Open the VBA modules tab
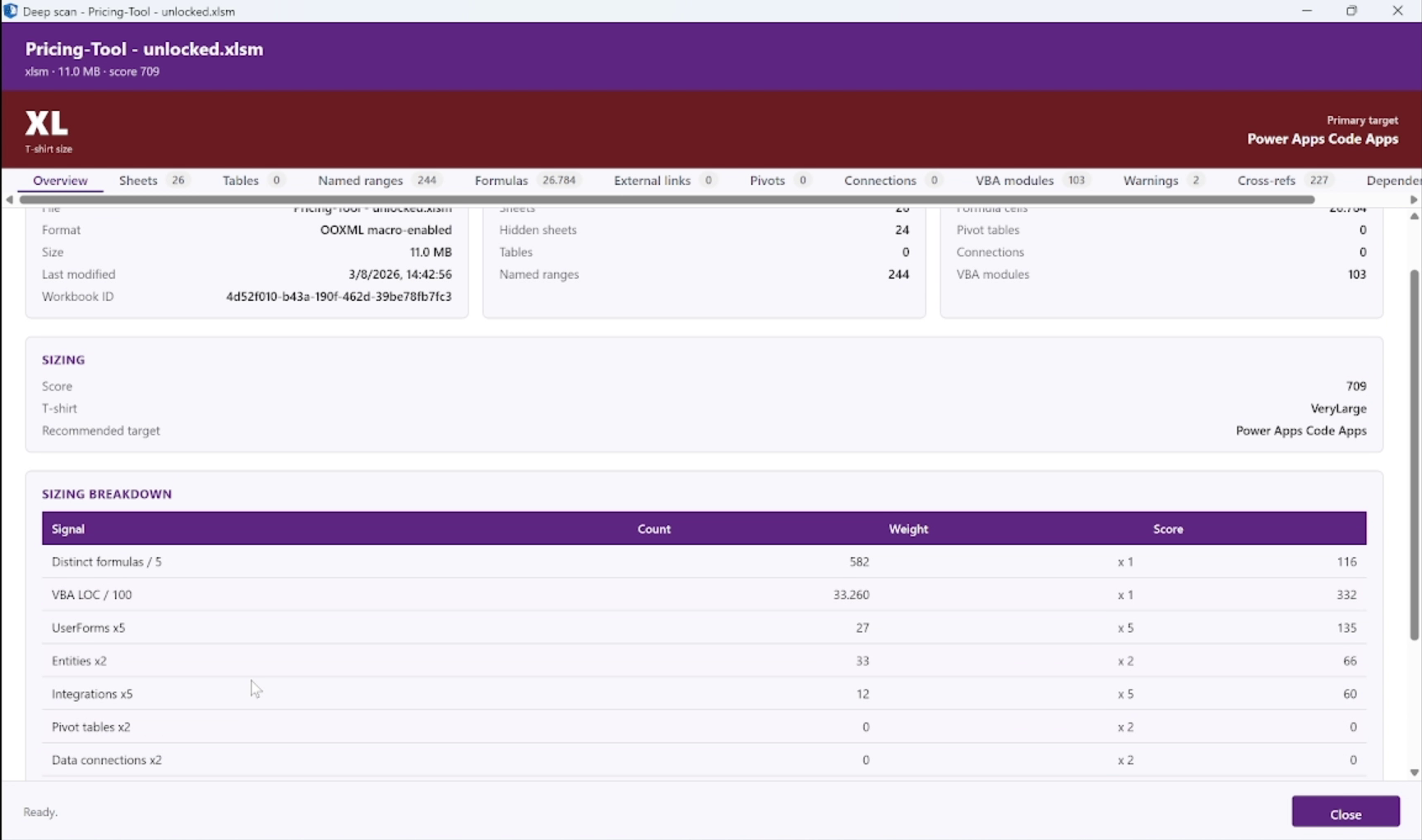Screen dimensions: 1422x840 [1032, 181]
